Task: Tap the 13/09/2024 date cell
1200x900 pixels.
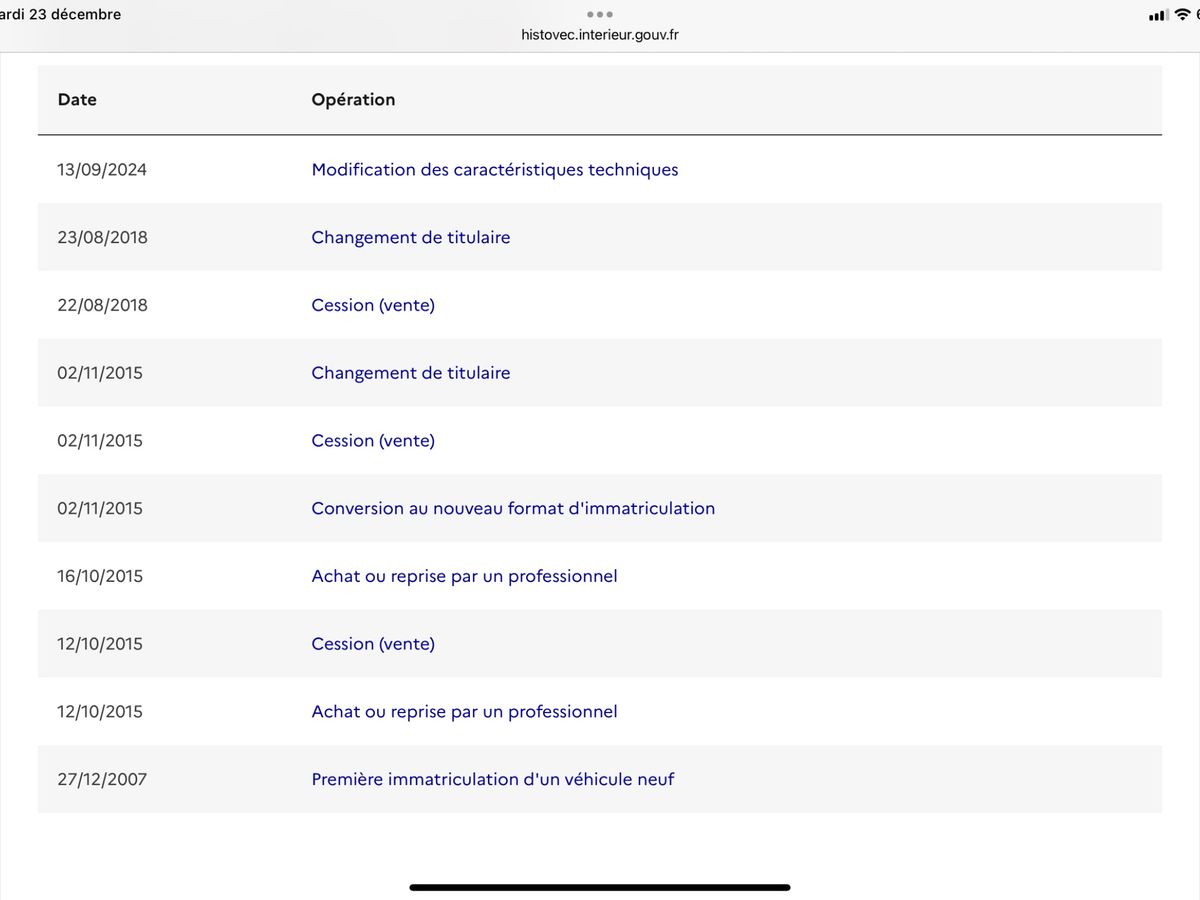Action: (x=102, y=170)
